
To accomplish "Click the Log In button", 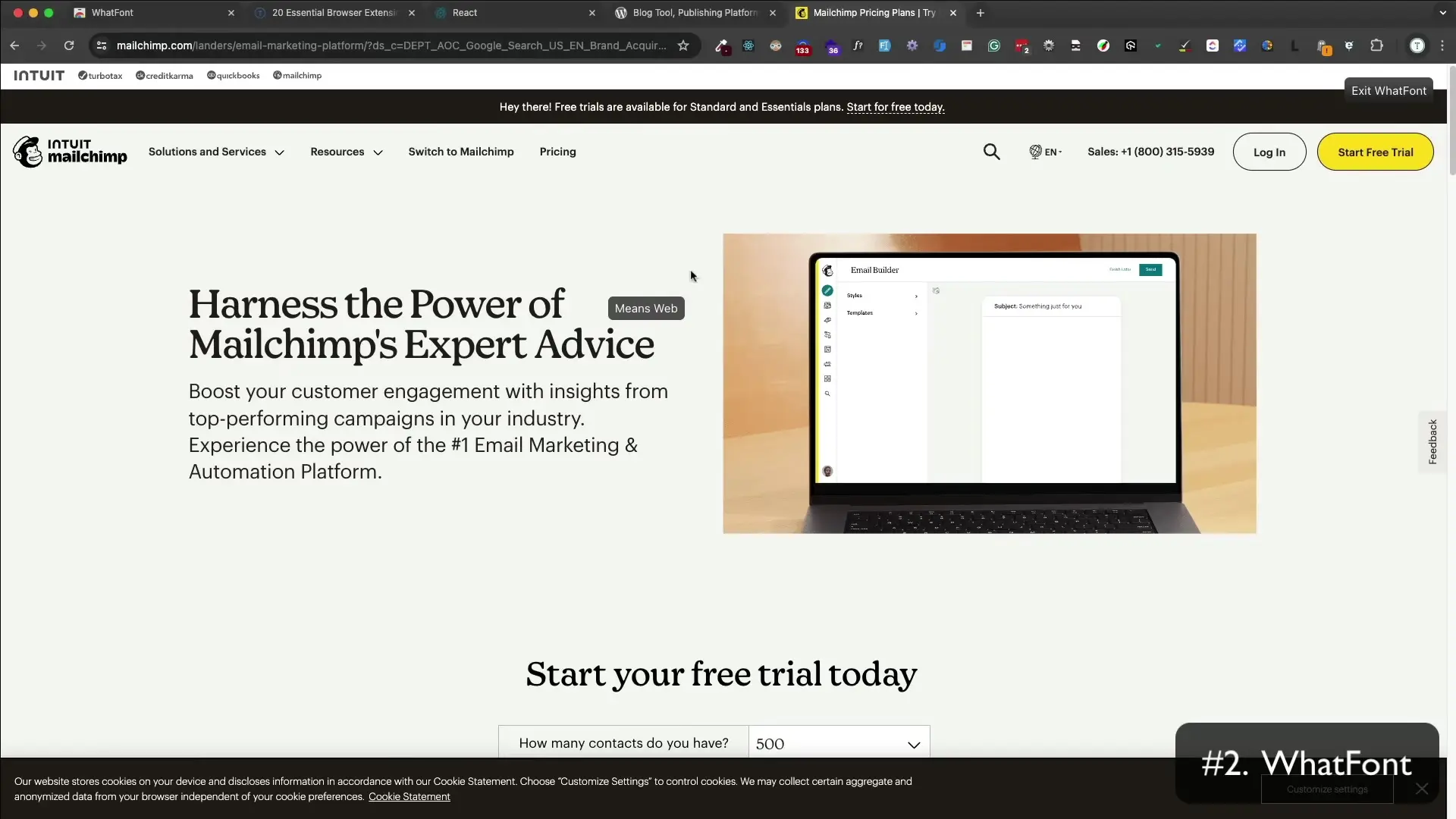I will [1269, 152].
